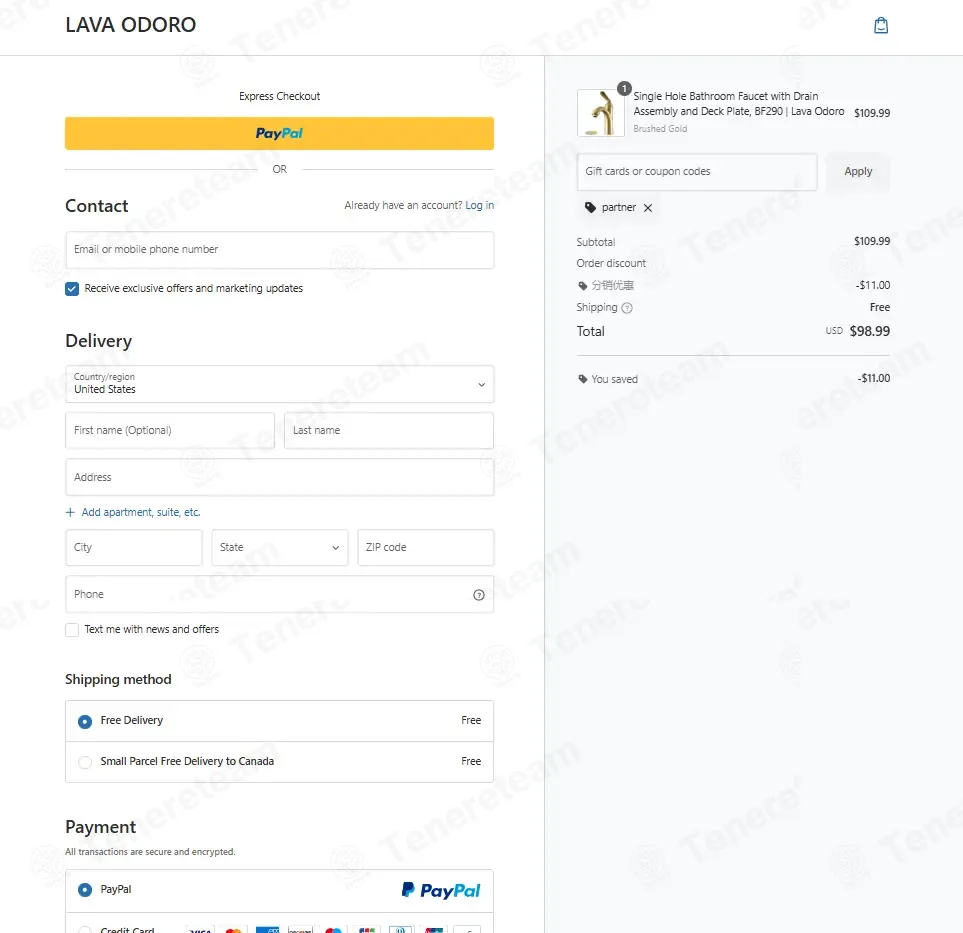
Task: Check Text me with news and offers
Action: 72,630
